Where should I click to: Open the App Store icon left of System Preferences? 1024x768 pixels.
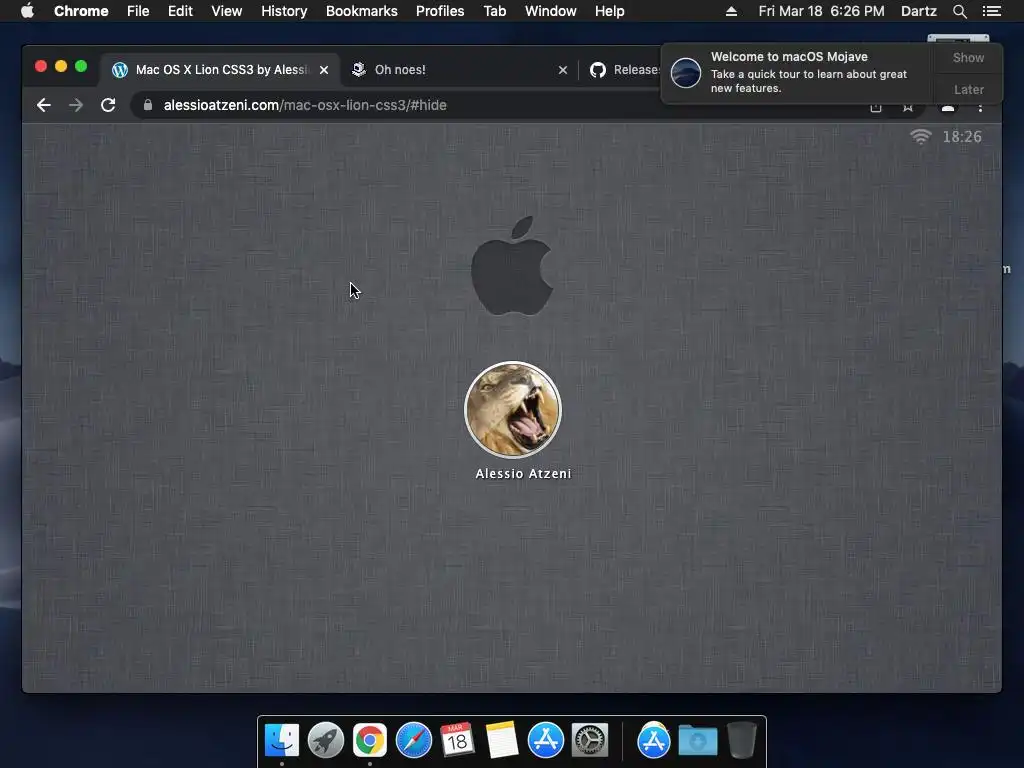[546, 740]
